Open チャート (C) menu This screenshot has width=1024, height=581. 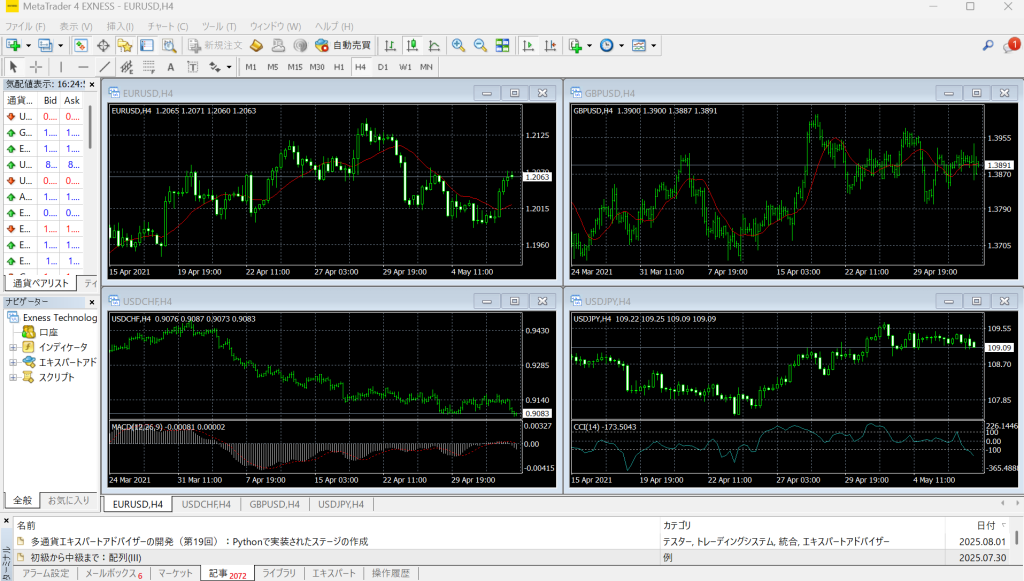pos(168,26)
